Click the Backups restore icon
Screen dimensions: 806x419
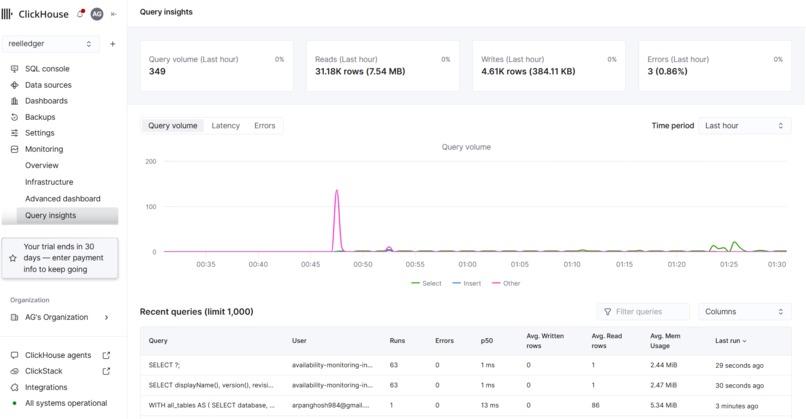pyautogui.click(x=14, y=117)
